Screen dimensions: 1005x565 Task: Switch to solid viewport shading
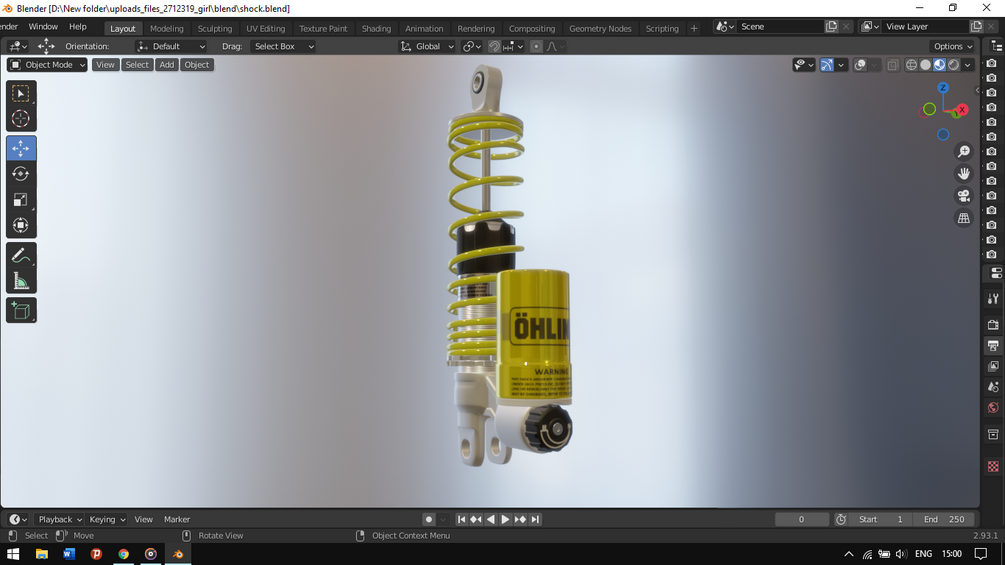926,65
